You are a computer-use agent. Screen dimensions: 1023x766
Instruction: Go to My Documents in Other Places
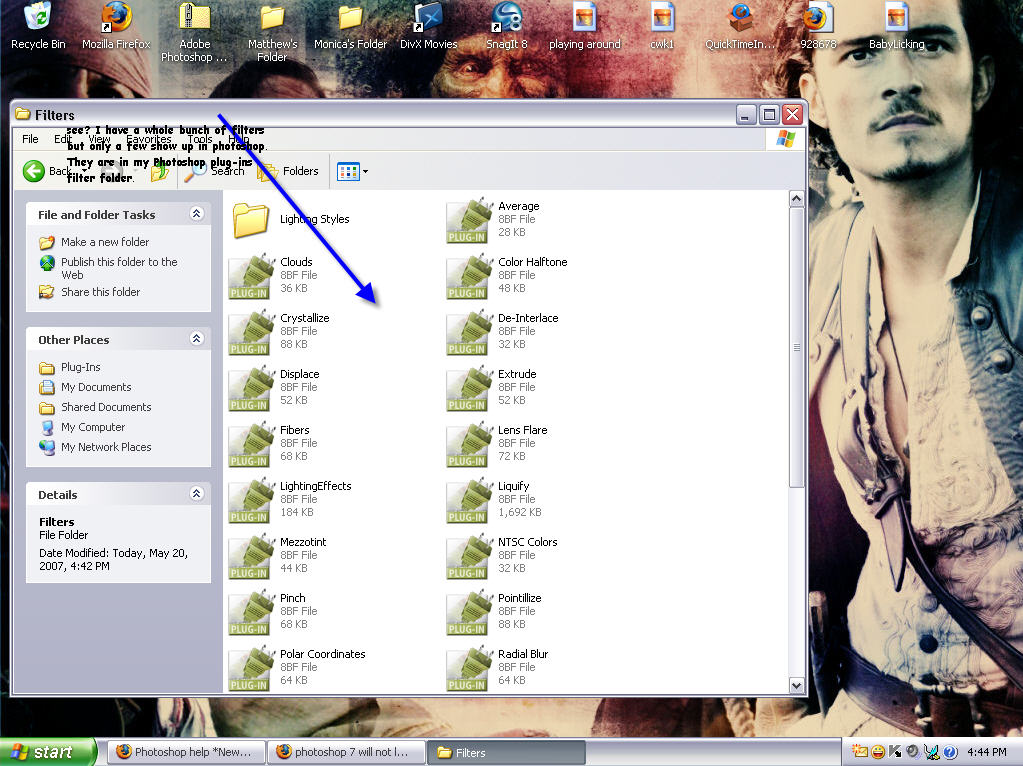(x=85, y=387)
